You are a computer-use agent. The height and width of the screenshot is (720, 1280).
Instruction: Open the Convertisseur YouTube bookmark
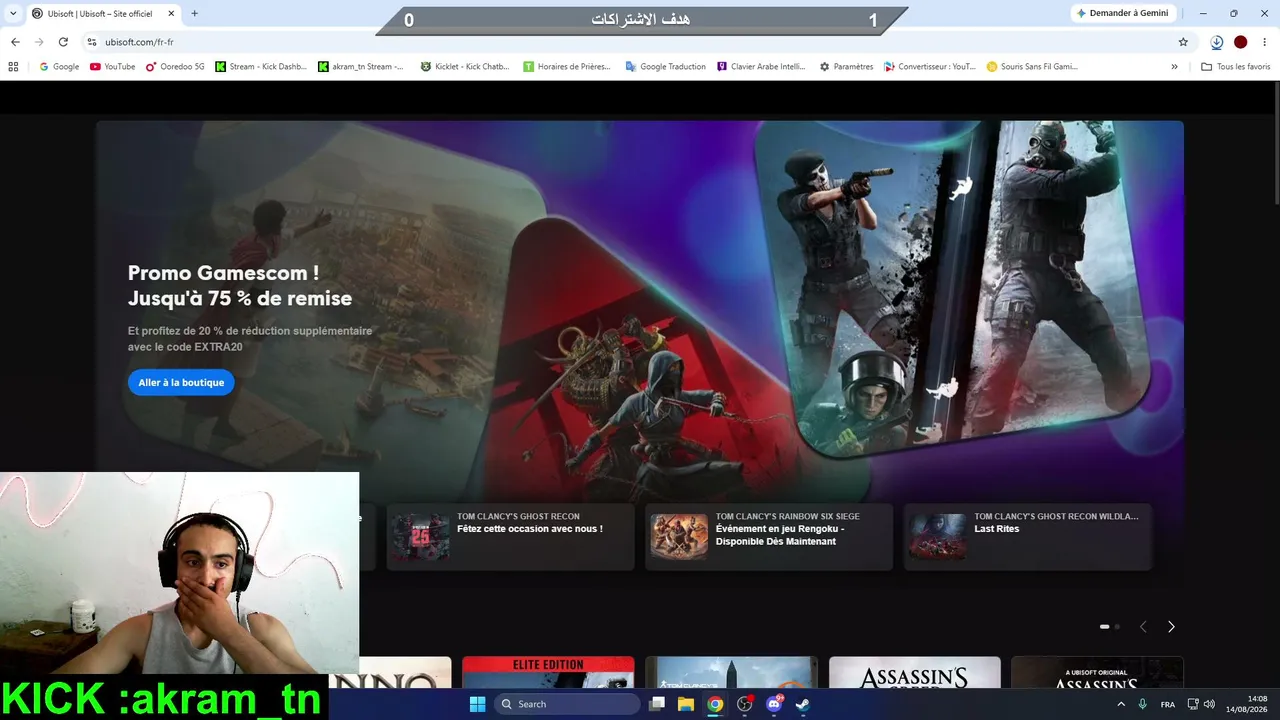930,67
